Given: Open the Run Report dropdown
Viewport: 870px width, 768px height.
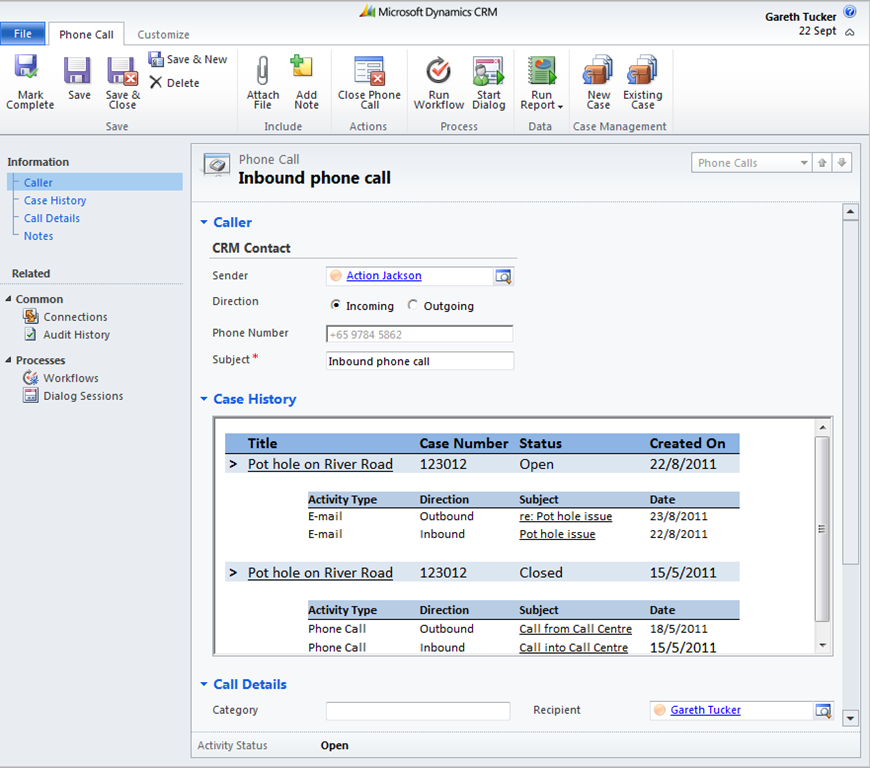Looking at the screenshot, I should pyautogui.click(x=542, y=82).
